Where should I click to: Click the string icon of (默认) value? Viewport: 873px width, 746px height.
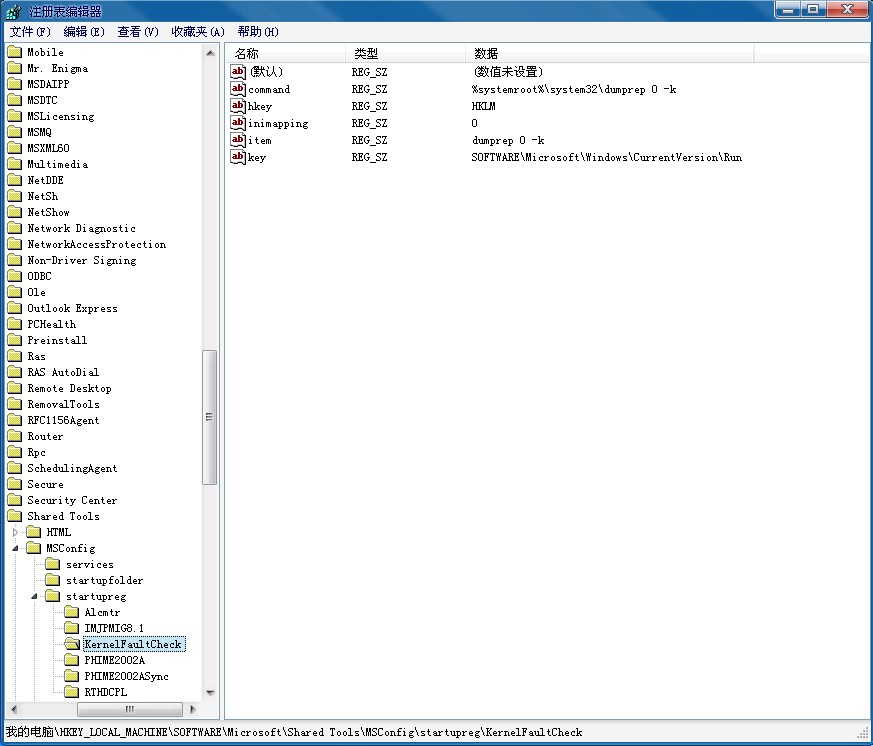[x=238, y=72]
